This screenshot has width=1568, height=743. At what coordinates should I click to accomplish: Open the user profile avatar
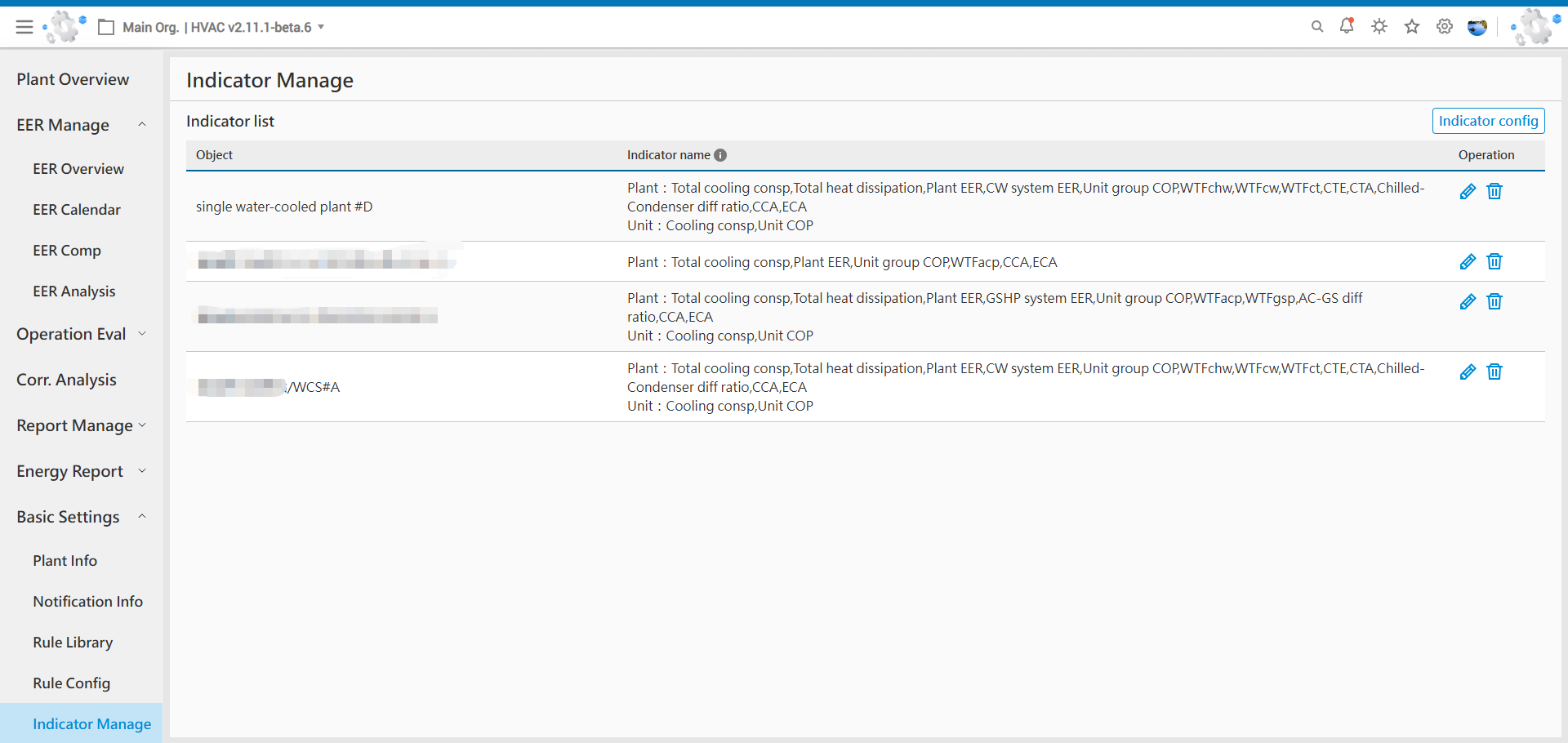pyautogui.click(x=1477, y=26)
